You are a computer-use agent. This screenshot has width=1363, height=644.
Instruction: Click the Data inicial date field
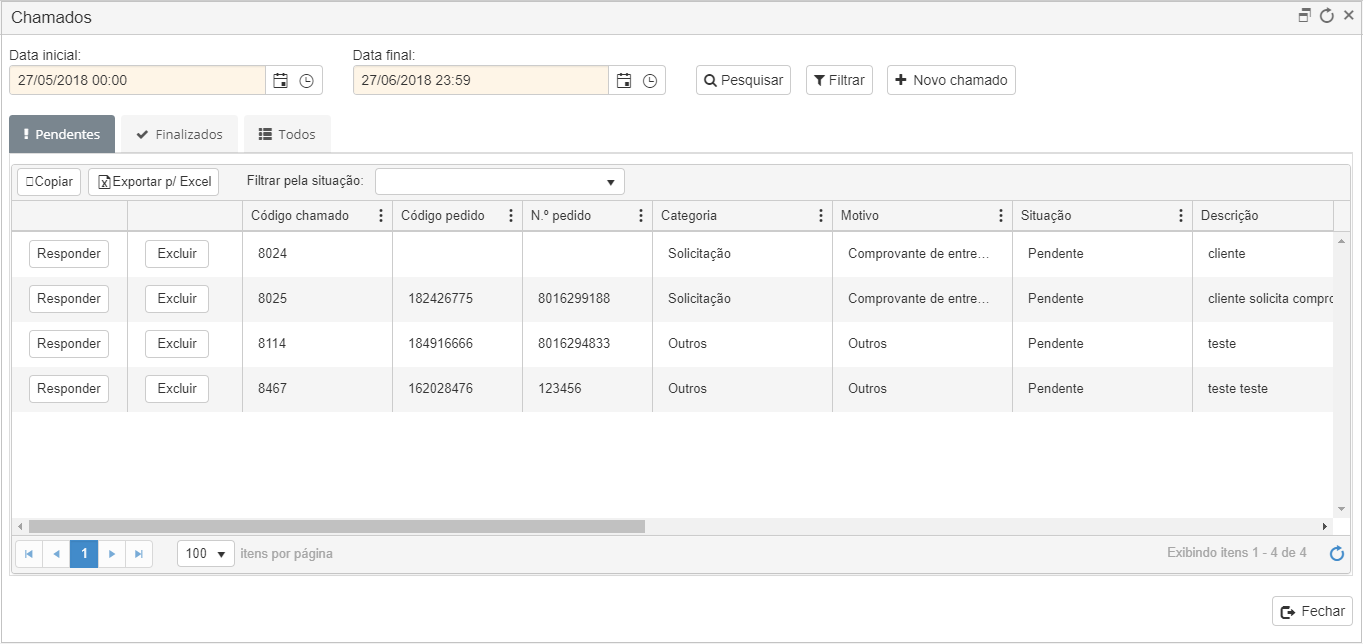[137, 81]
